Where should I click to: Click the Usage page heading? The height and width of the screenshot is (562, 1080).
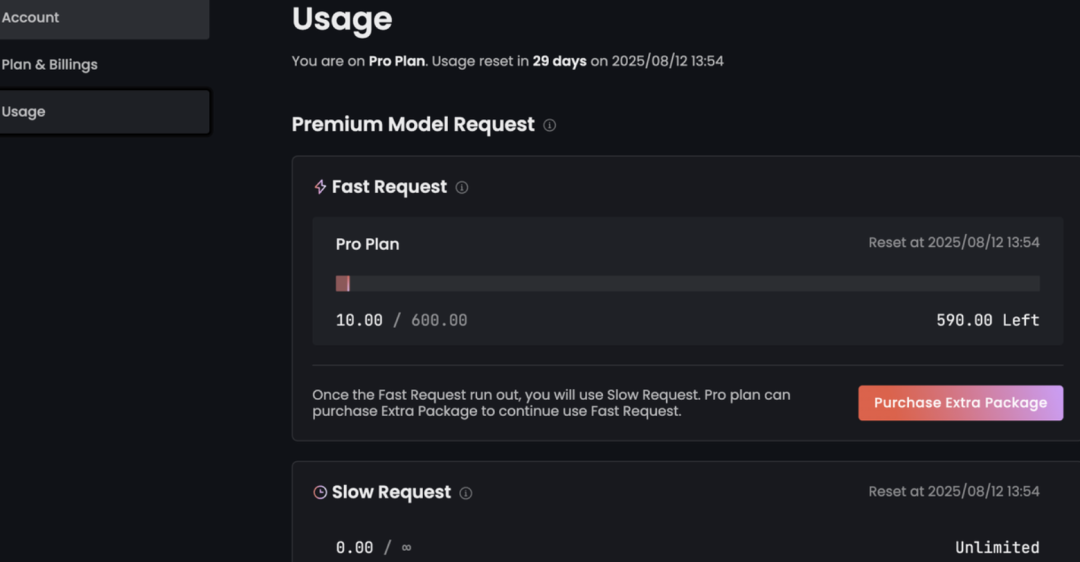[x=342, y=18]
